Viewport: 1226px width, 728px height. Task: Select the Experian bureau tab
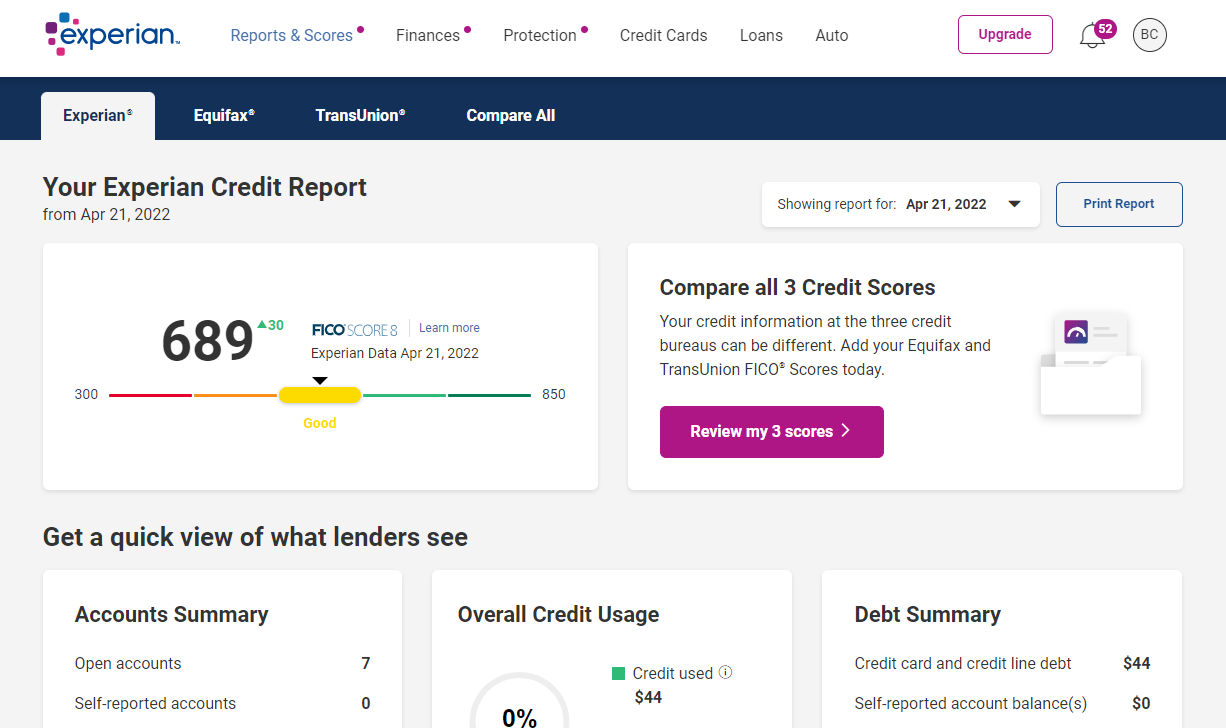click(98, 116)
